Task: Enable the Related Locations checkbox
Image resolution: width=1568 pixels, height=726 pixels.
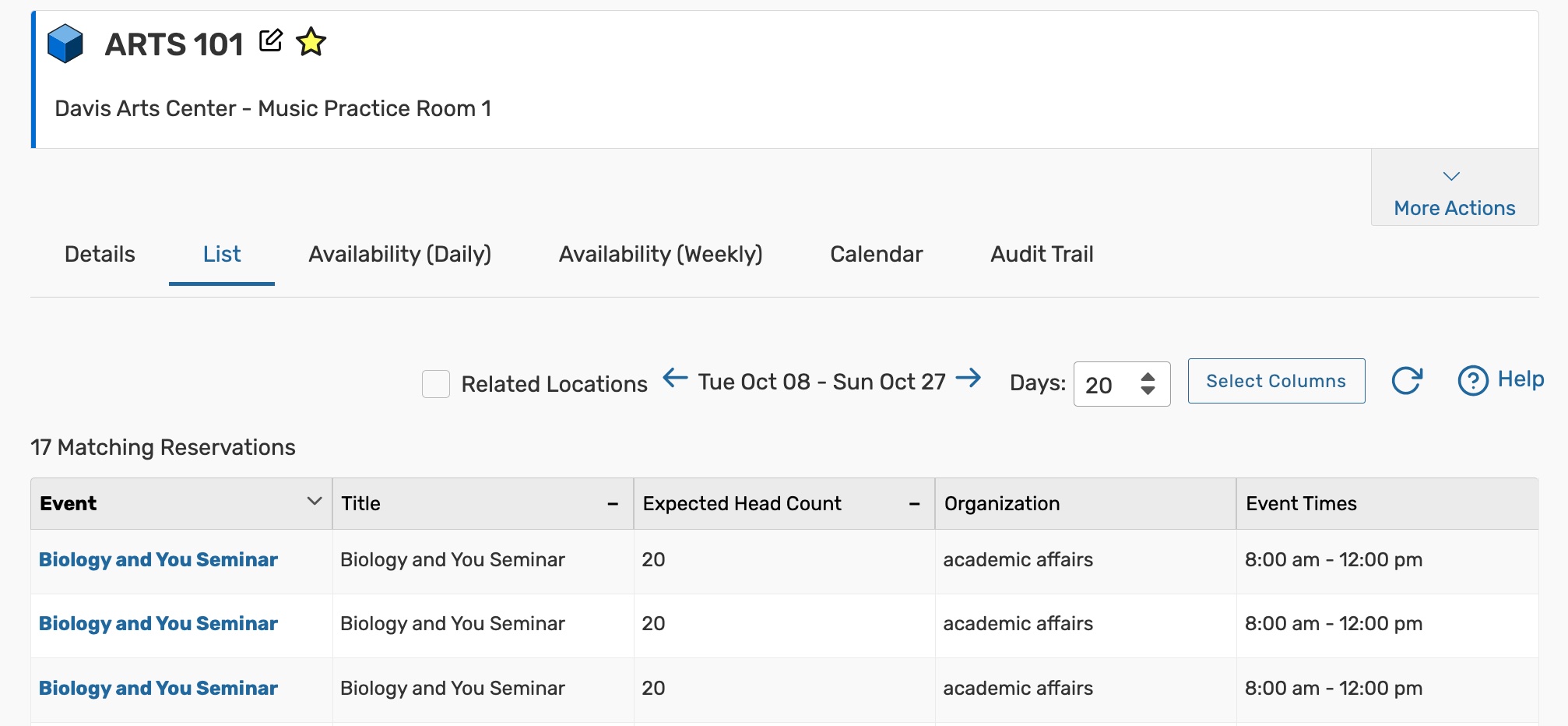Action: click(x=436, y=384)
